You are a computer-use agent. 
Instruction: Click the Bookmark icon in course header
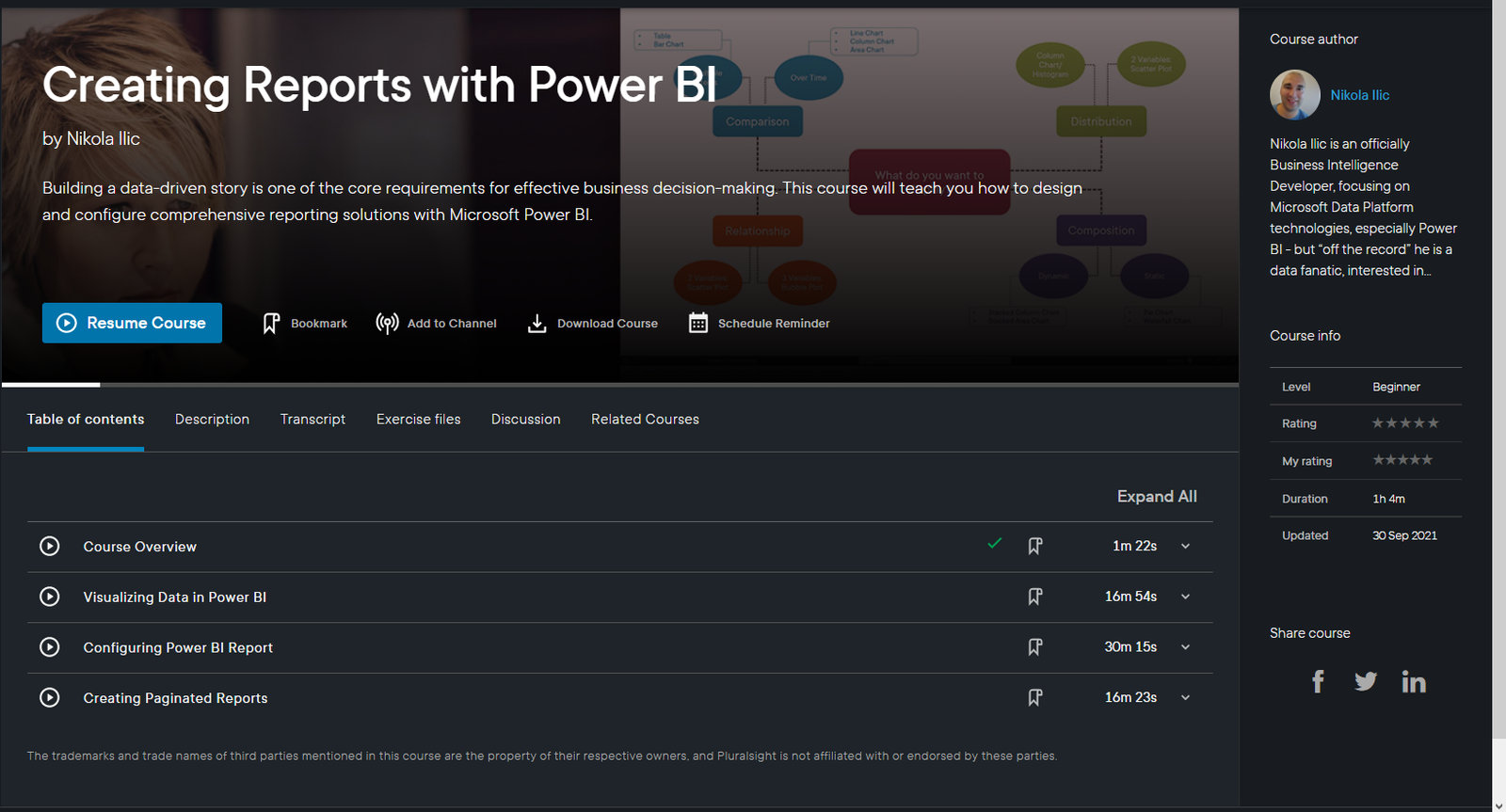271,324
